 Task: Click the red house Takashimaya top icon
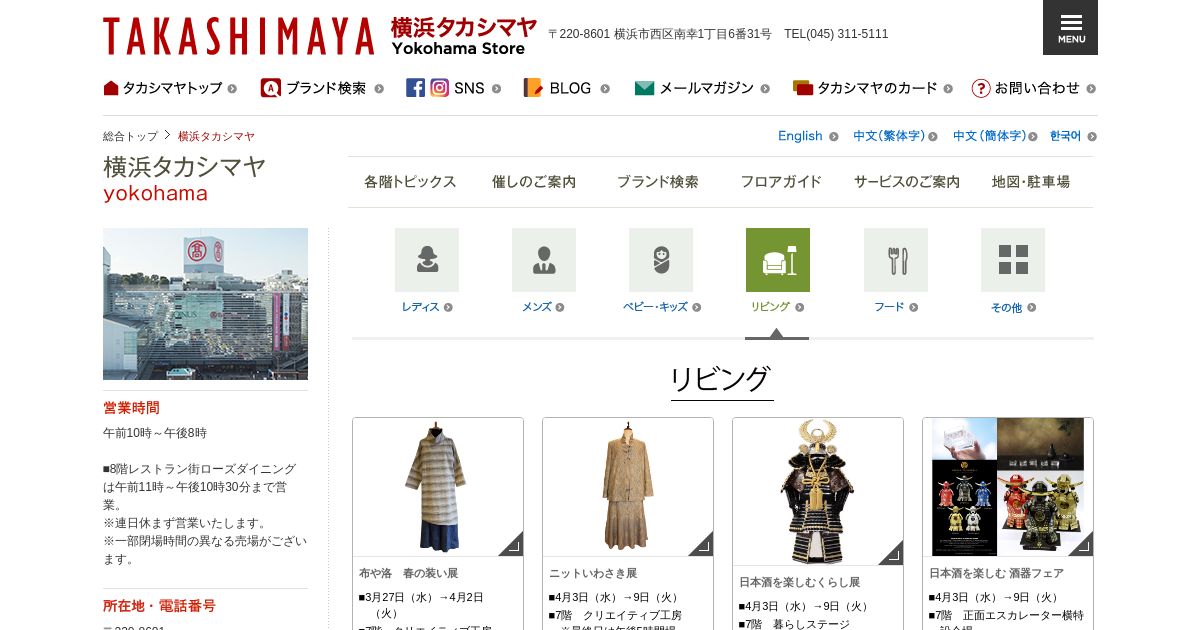point(111,88)
